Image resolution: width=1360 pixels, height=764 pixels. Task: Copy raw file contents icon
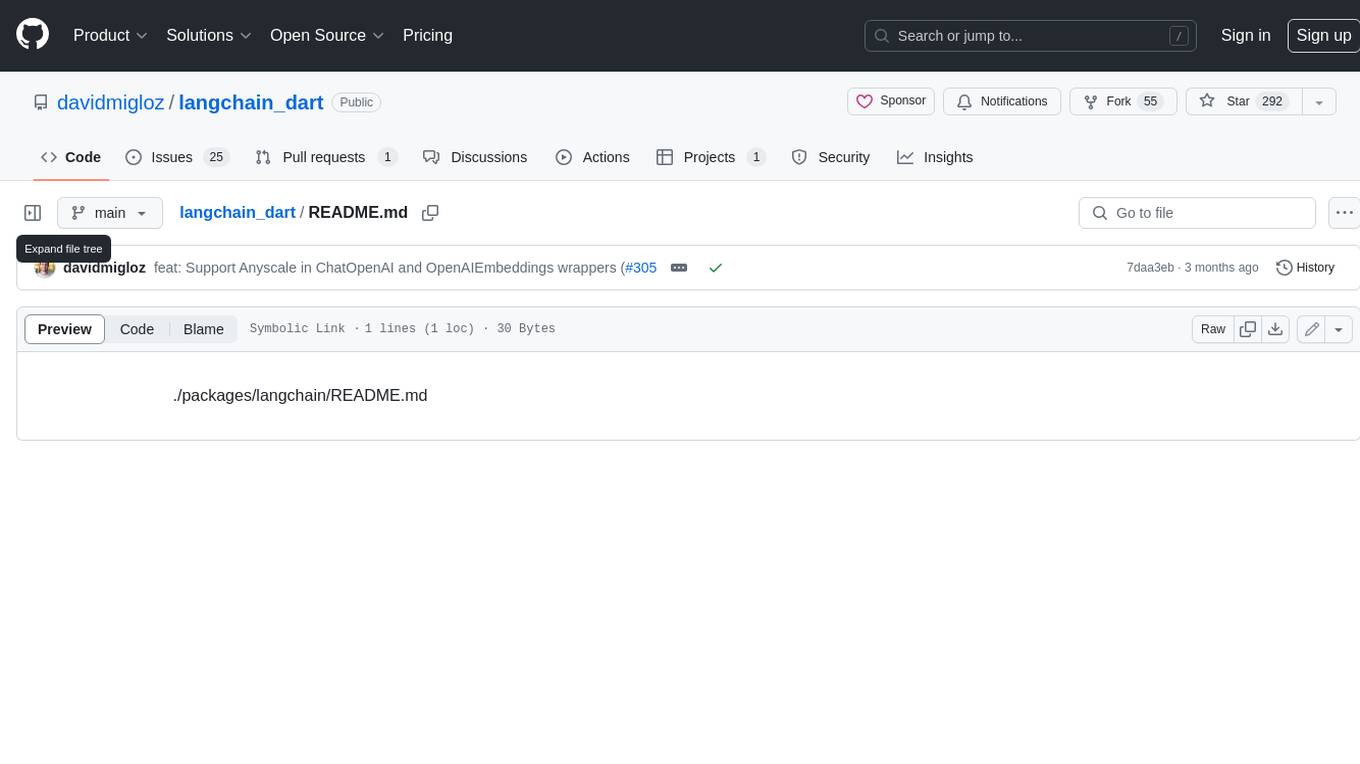[x=1247, y=329]
